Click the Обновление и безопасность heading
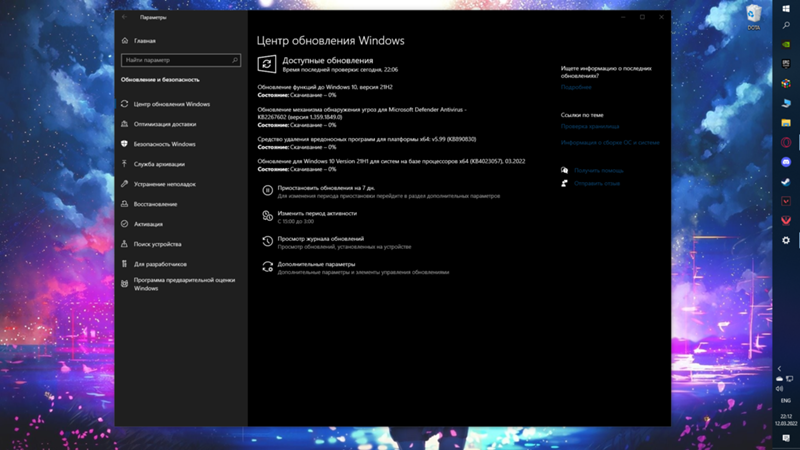 click(x=160, y=80)
